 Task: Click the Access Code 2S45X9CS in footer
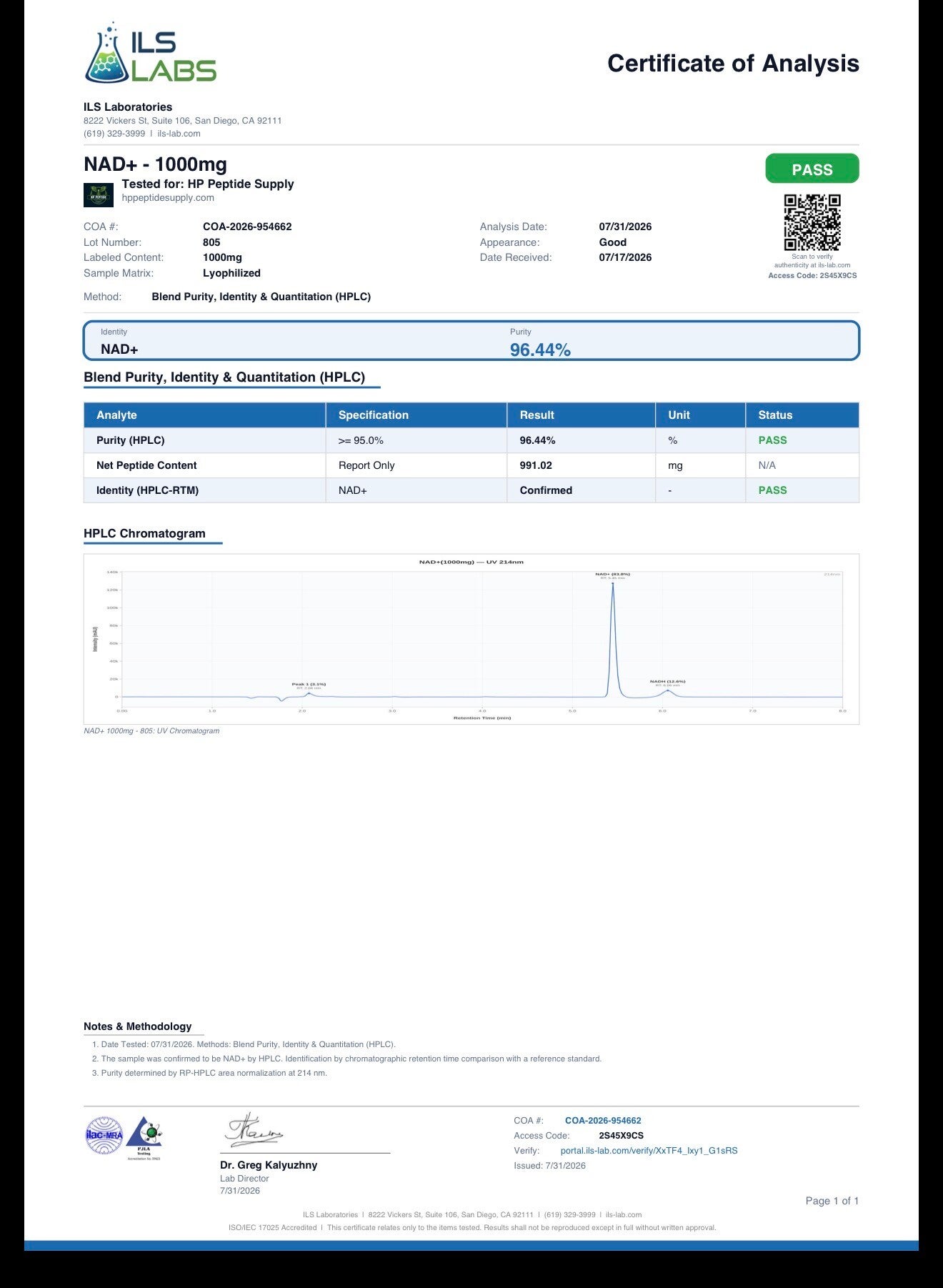621,1136
